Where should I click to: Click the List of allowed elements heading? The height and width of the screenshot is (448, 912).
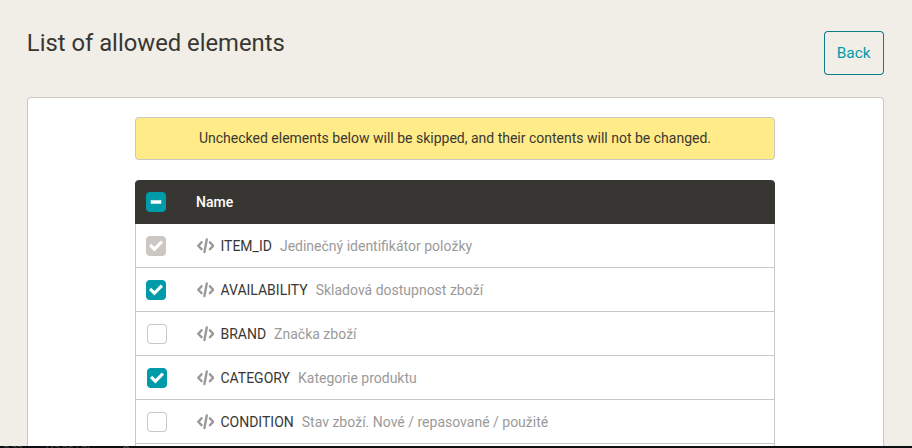pos(155,43)
